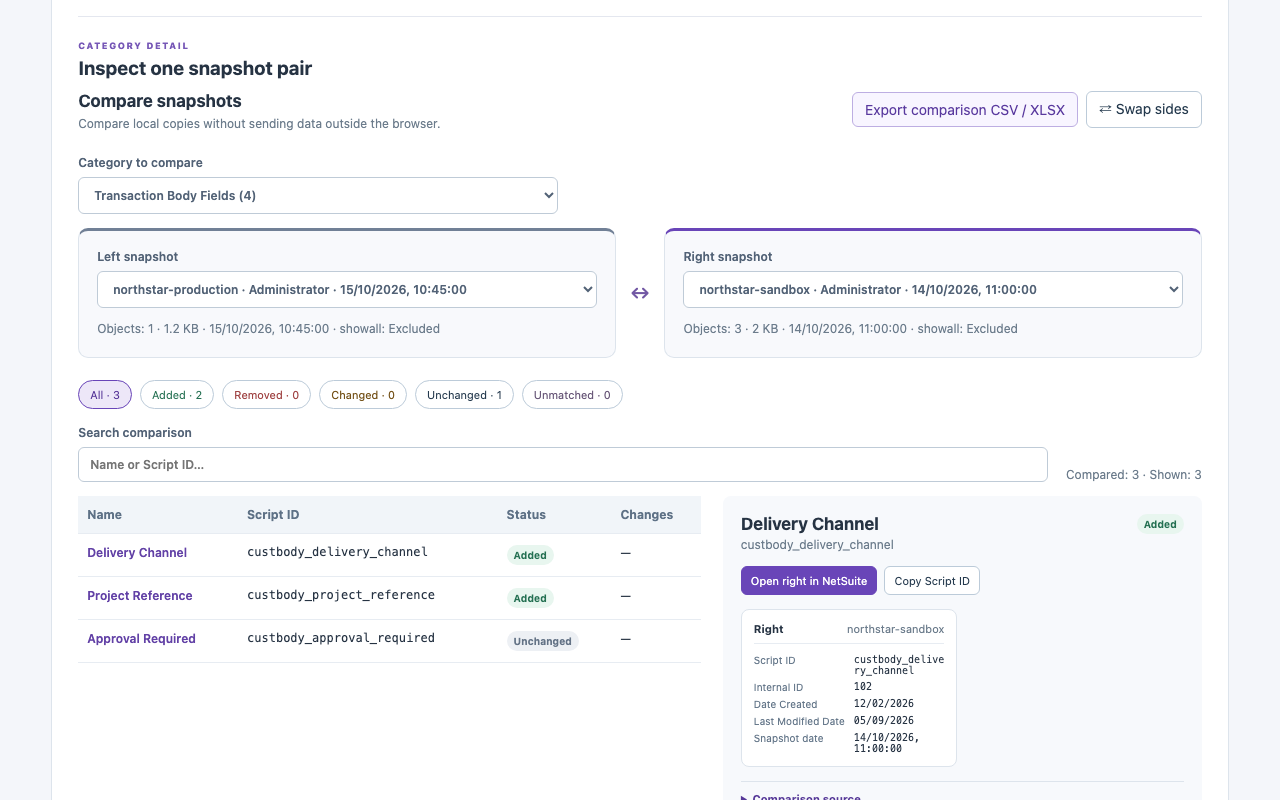1280x800 pixels.
Task: Open the Project Reference row link
Action: tap(139, 596)
